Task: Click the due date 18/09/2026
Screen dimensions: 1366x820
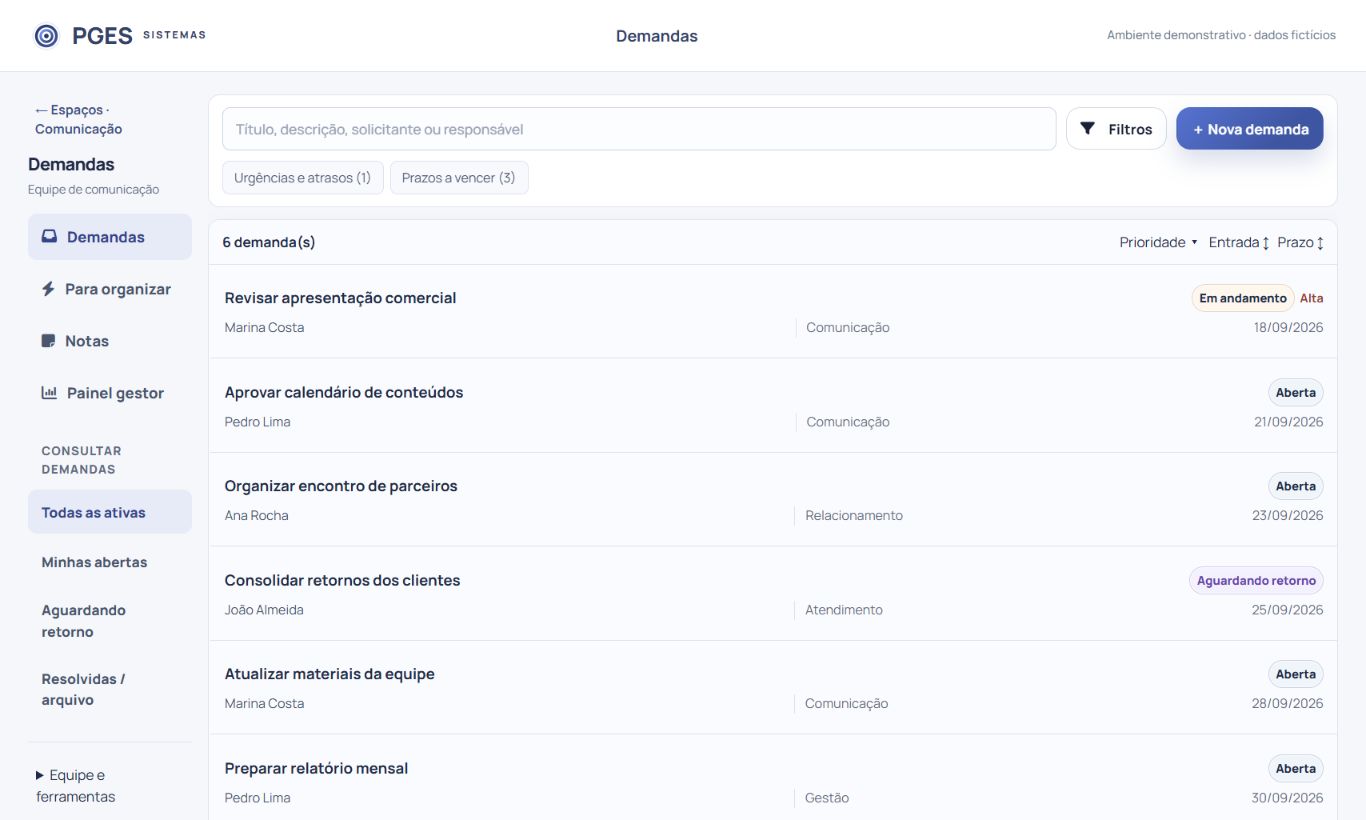Action: click(1289, 328)
